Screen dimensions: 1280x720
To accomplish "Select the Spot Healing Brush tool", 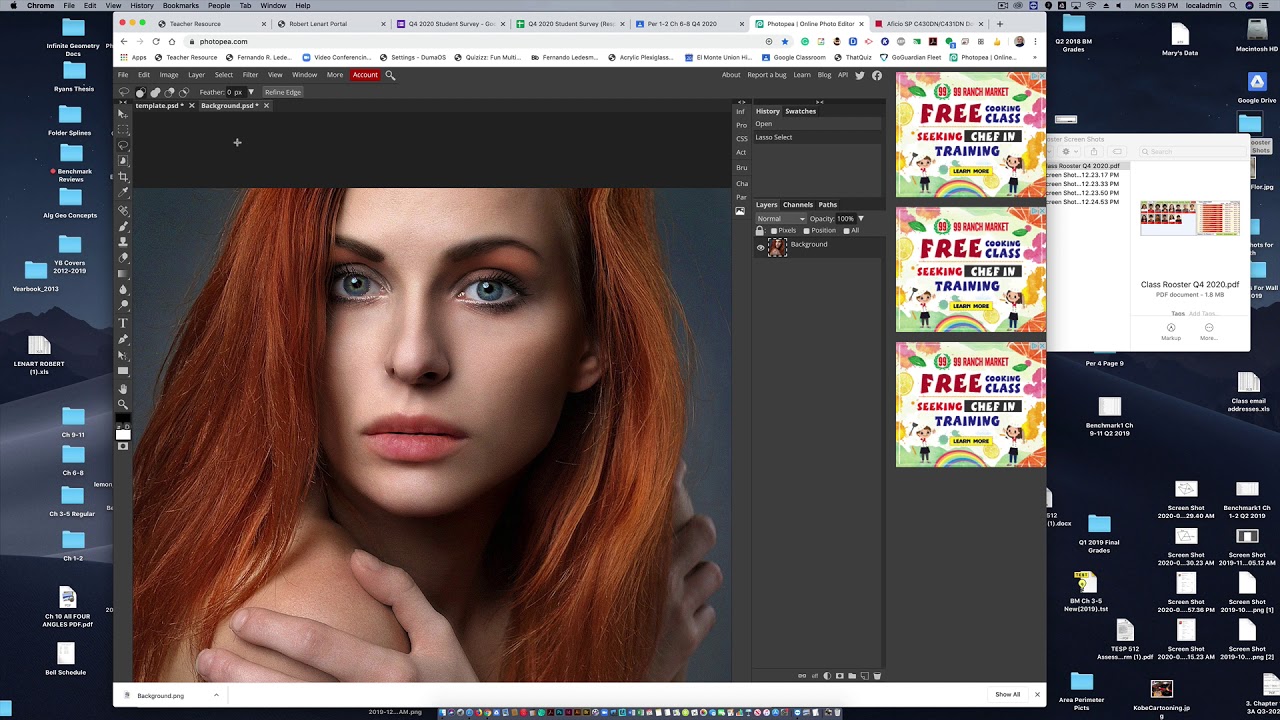I will tap(123, 210).
